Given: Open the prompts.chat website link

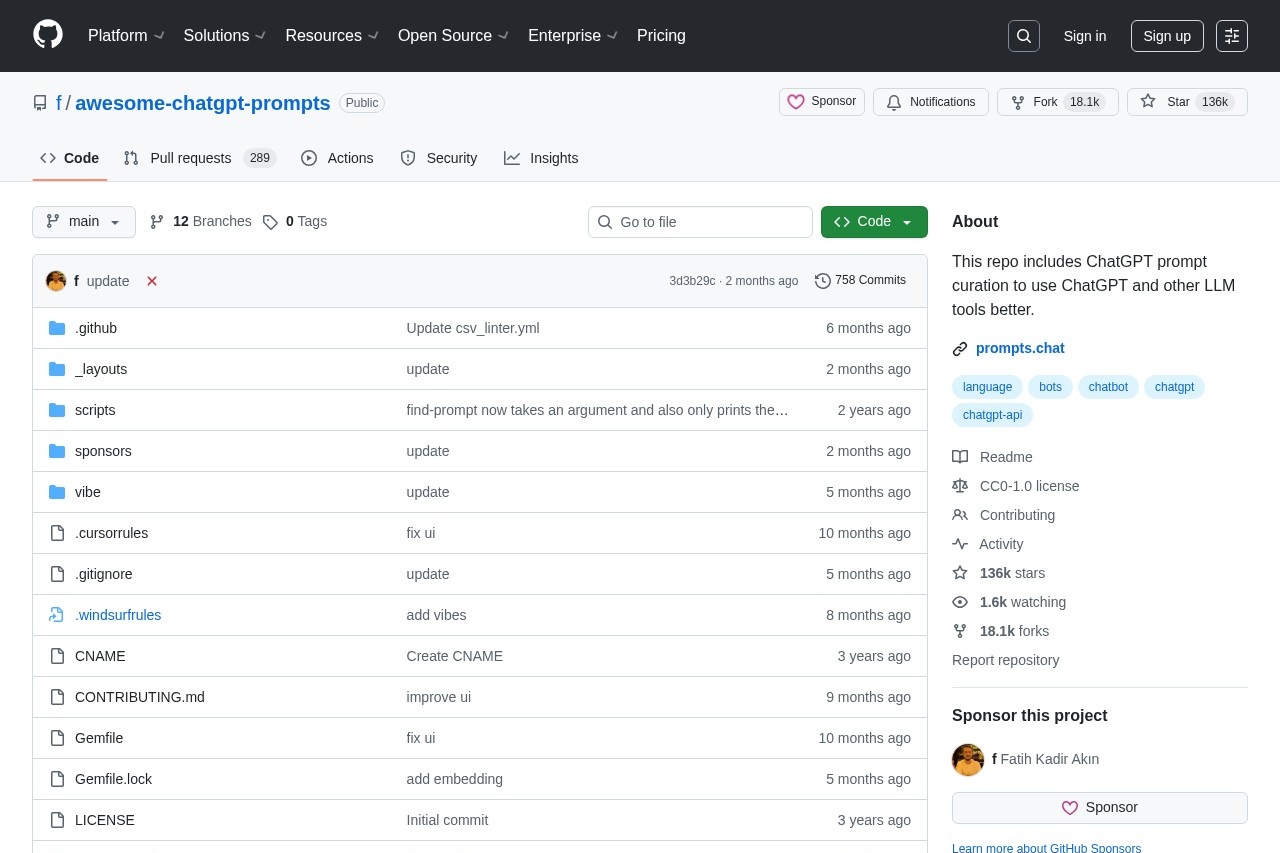Looking at the screenshot, I should pyautogui.click(x=1019, y=348).
